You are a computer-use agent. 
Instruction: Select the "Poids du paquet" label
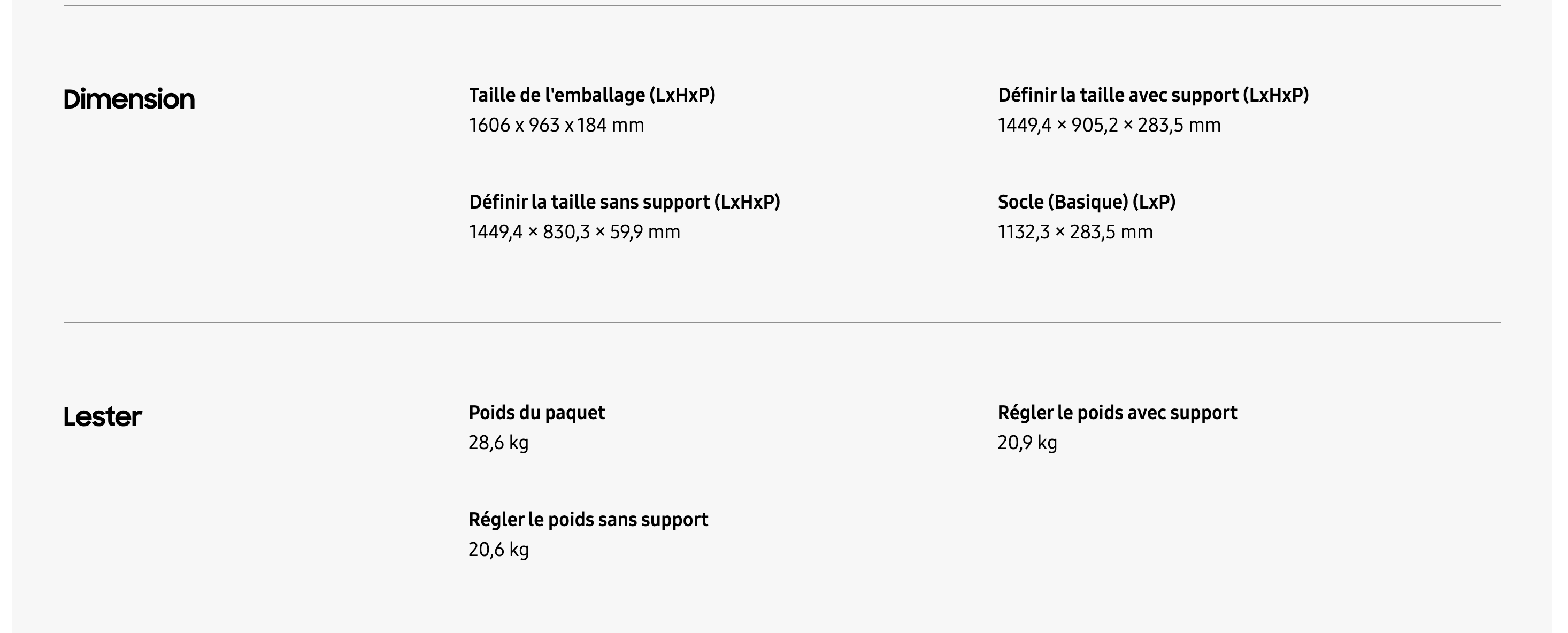[536, 413]
